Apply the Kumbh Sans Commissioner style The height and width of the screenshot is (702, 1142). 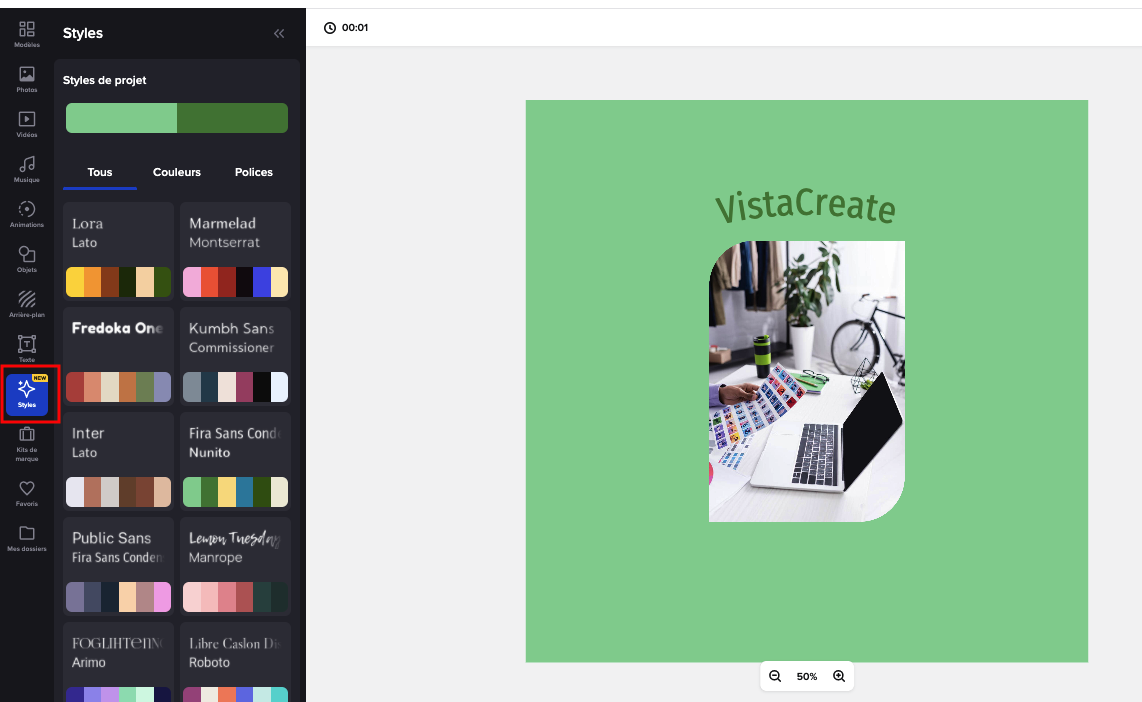(235, 356)
